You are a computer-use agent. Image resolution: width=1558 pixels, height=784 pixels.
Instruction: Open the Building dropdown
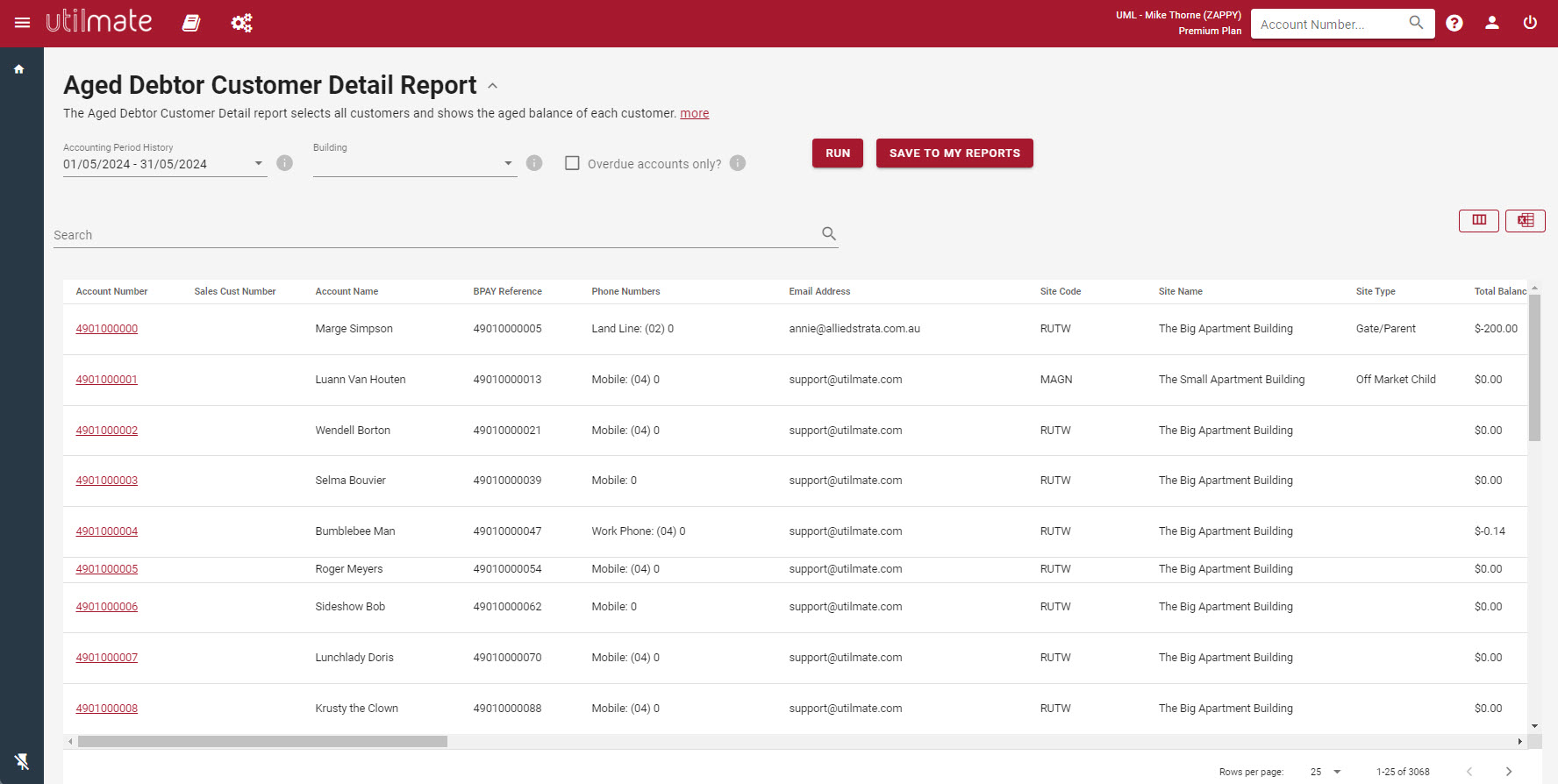415,164
